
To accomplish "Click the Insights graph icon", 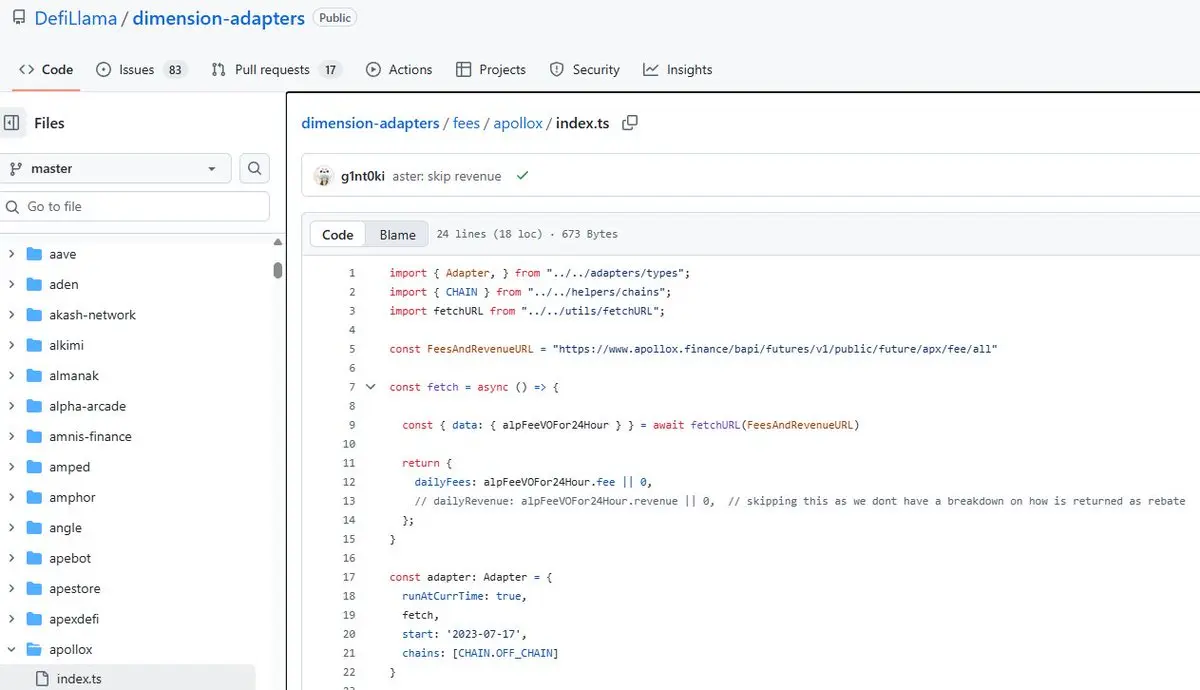I will point(651,69).
